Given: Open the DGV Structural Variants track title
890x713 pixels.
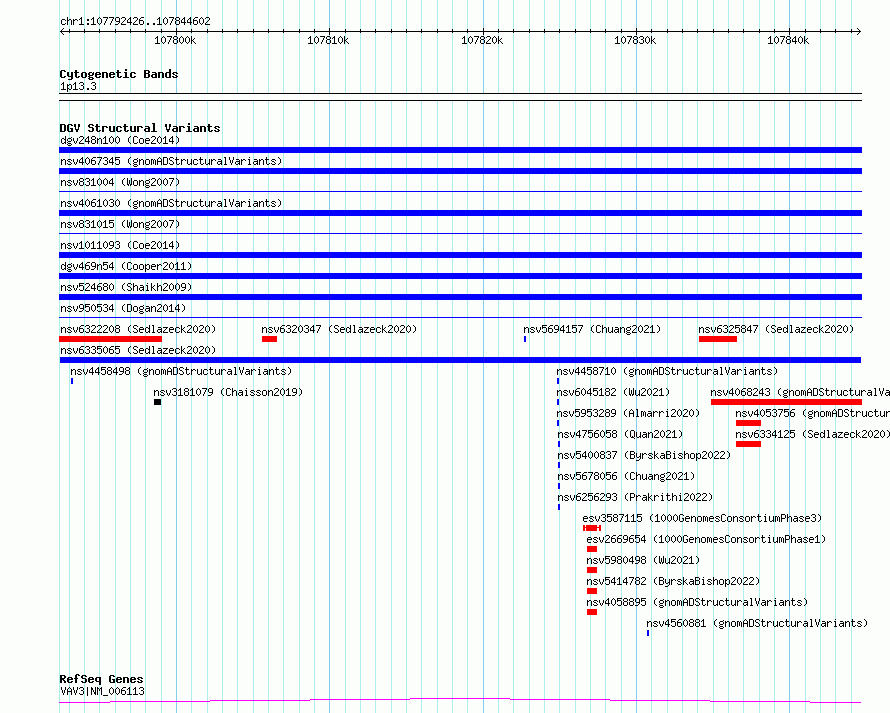Looking at the screenshot, I should click(x=140, y=128).
